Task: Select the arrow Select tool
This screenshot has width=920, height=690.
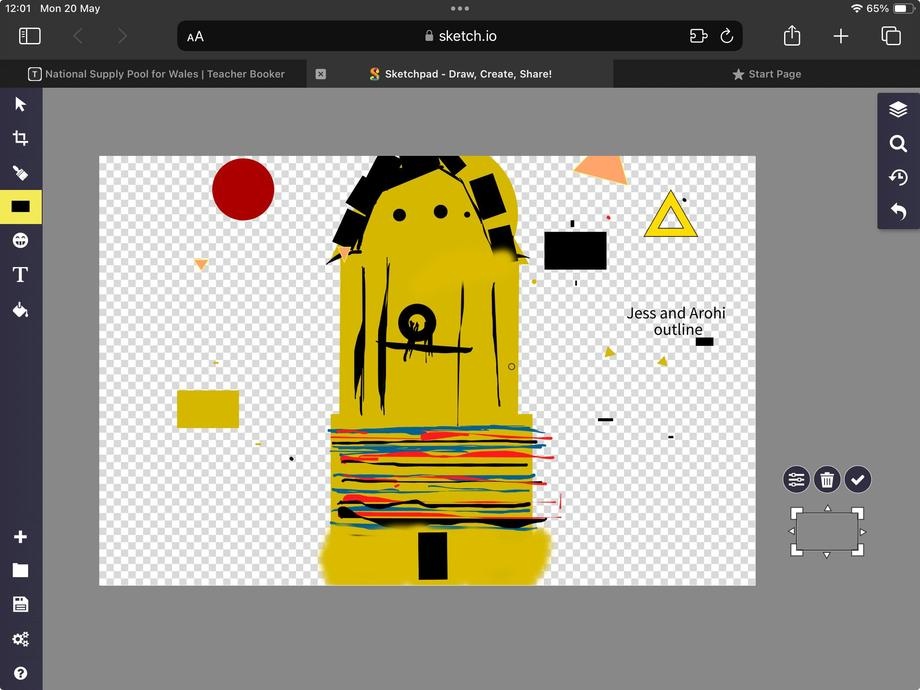Action: [21, 104]
